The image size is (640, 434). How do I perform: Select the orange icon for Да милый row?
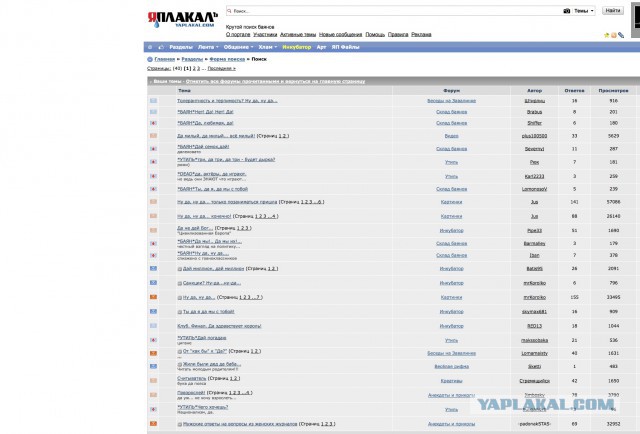[x=153, y=136]
